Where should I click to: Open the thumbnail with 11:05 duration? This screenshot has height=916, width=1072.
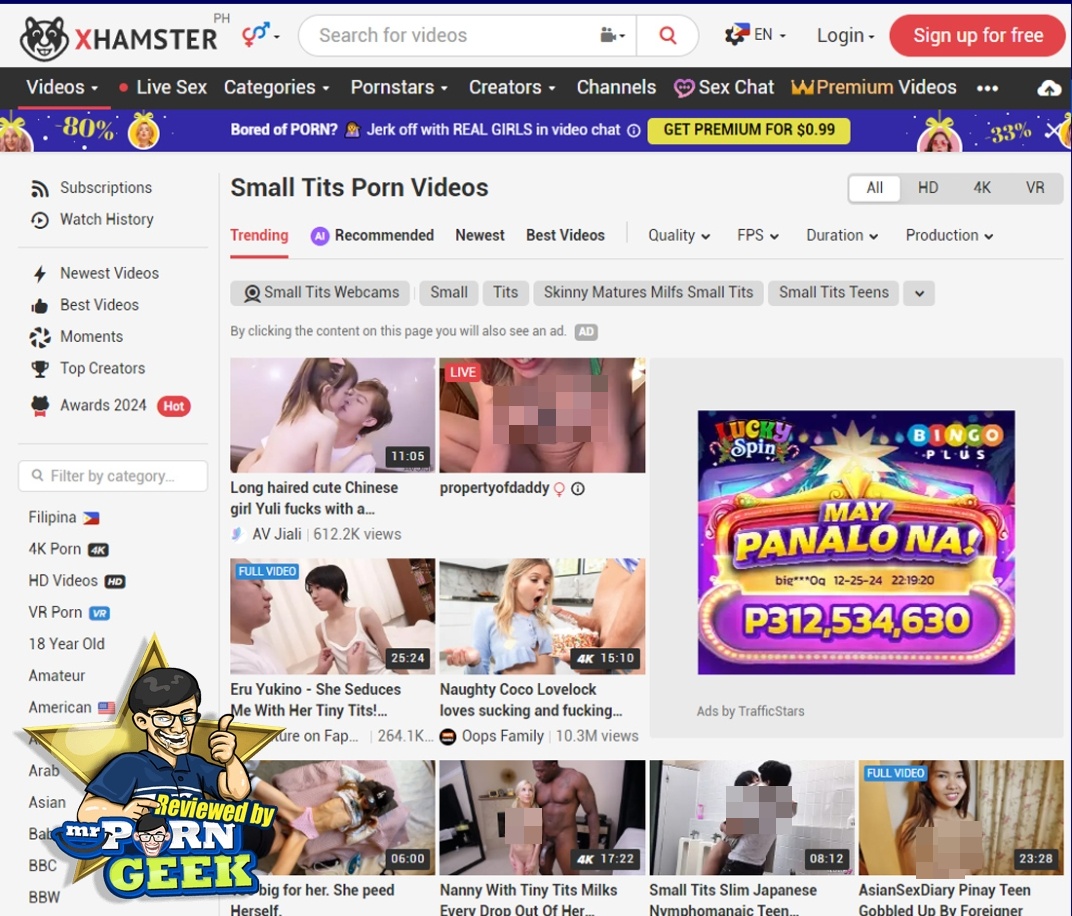coord(332,415)
